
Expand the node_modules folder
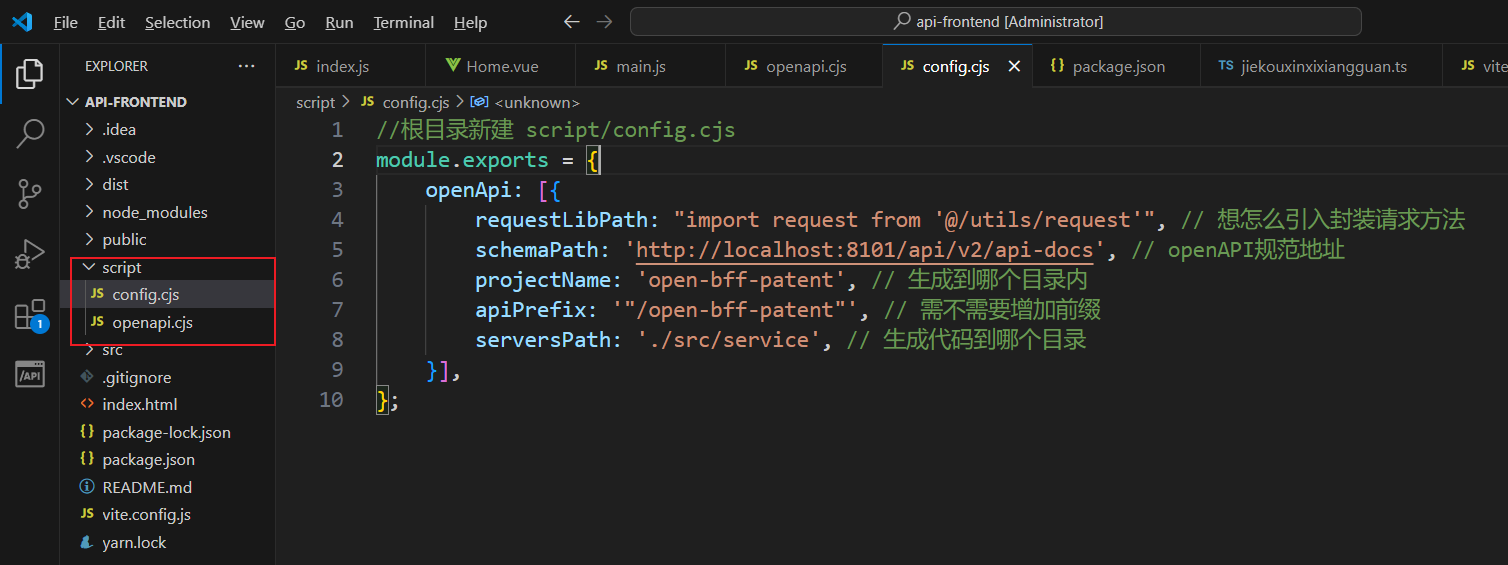[x=154, y=212]
